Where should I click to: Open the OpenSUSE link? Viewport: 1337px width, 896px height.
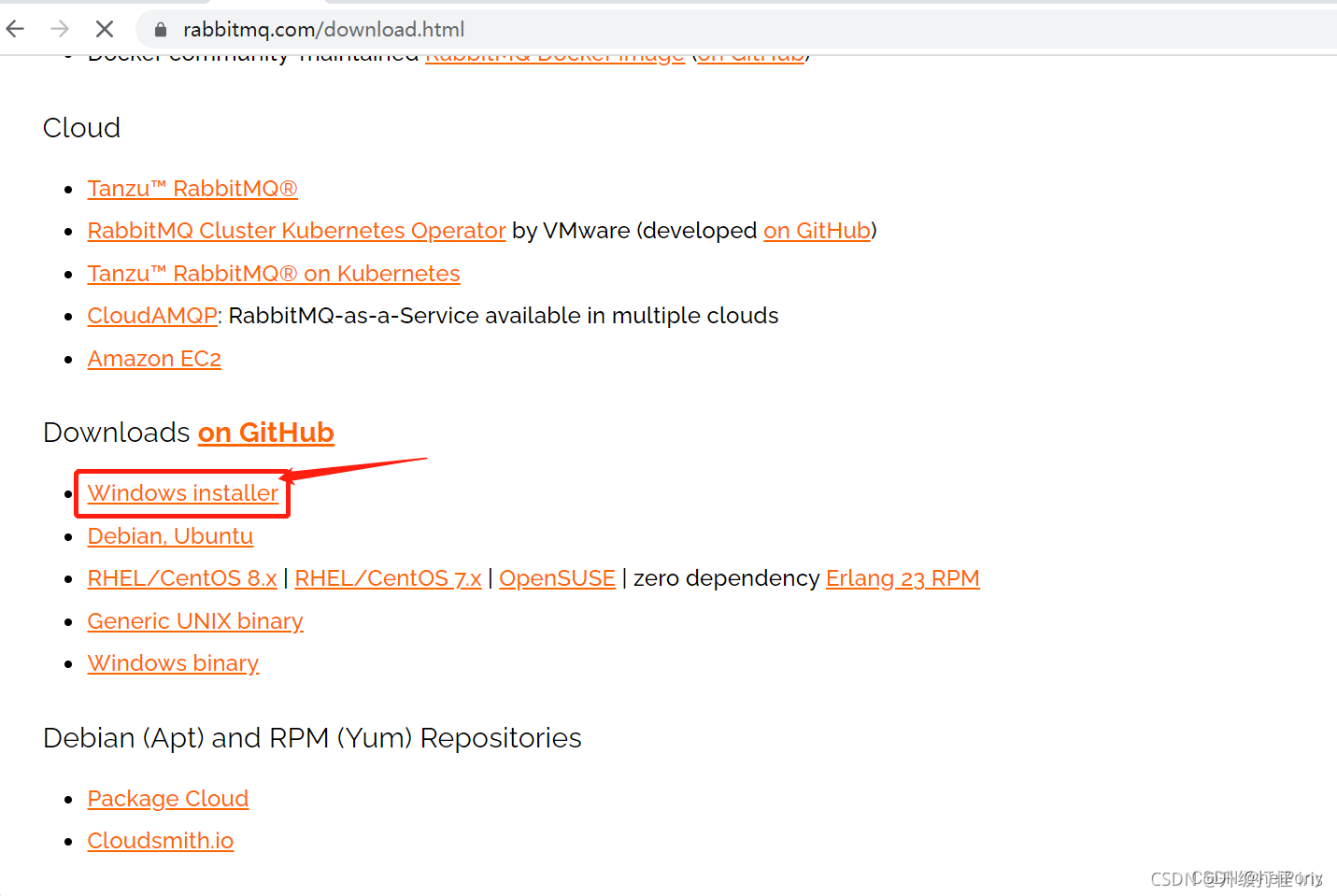tap(557, 578)
